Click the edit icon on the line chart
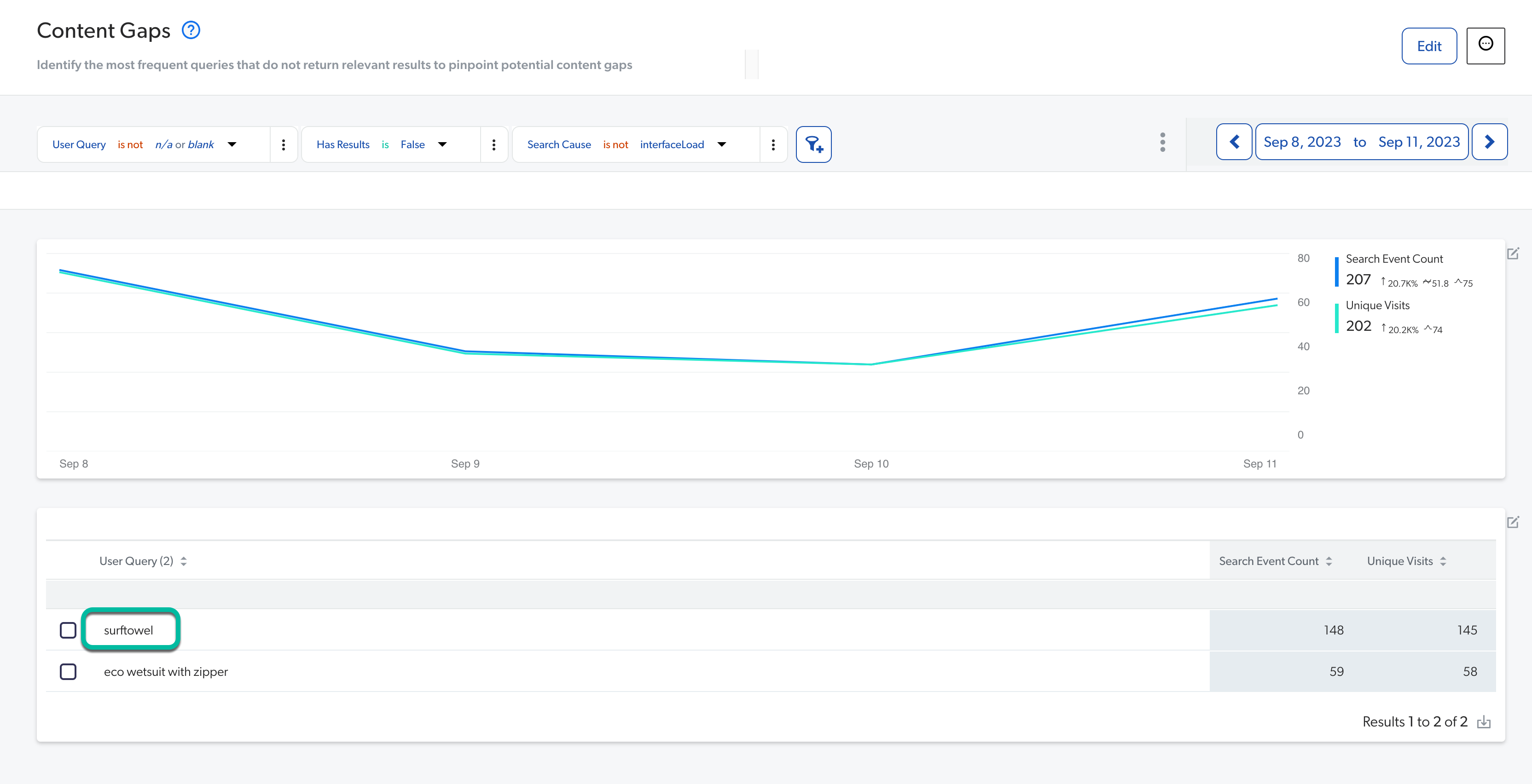Screen dimensions: 1532x784 click(x=1514, y=253)
